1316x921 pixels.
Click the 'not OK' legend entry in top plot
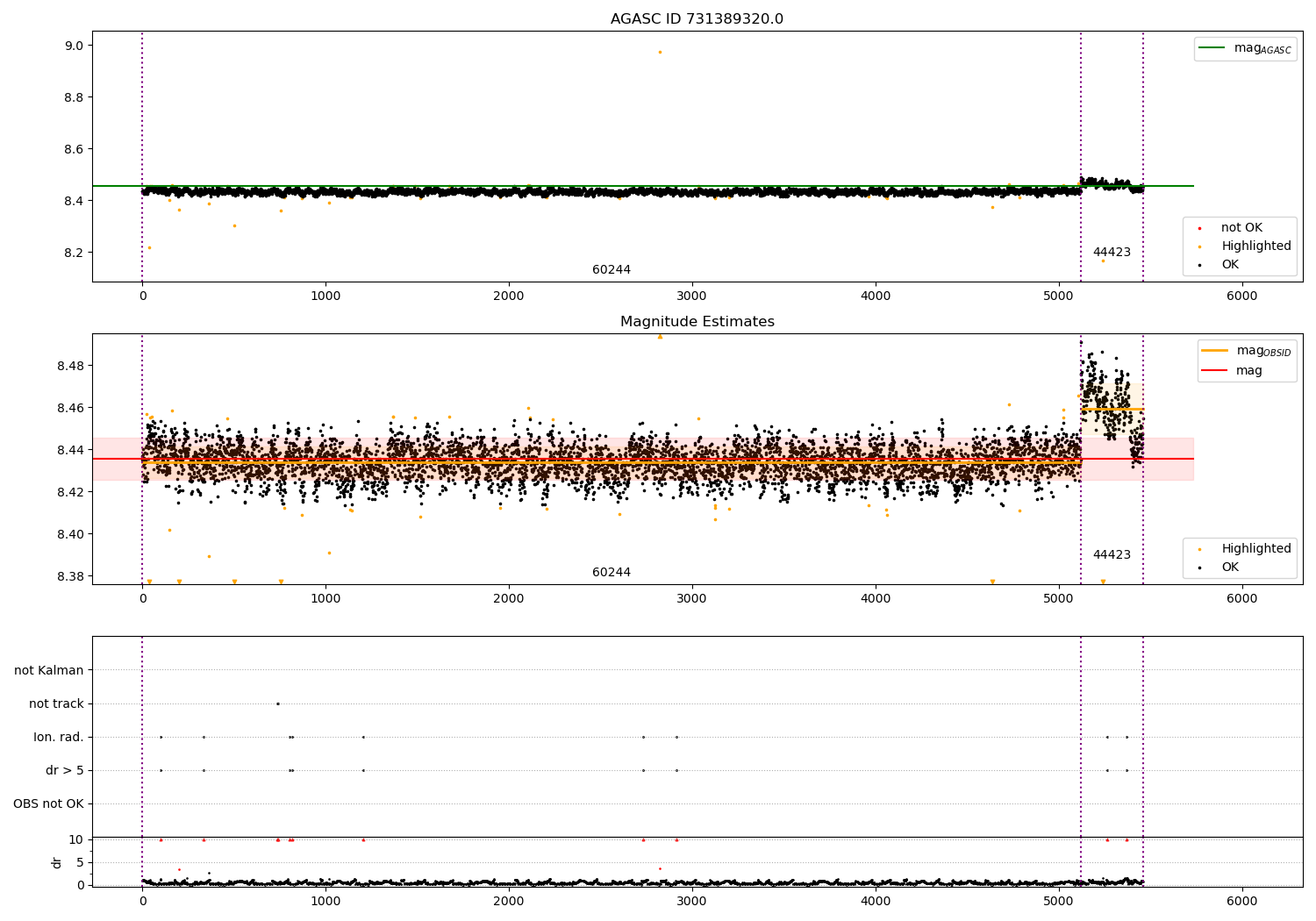point(1232,228)
